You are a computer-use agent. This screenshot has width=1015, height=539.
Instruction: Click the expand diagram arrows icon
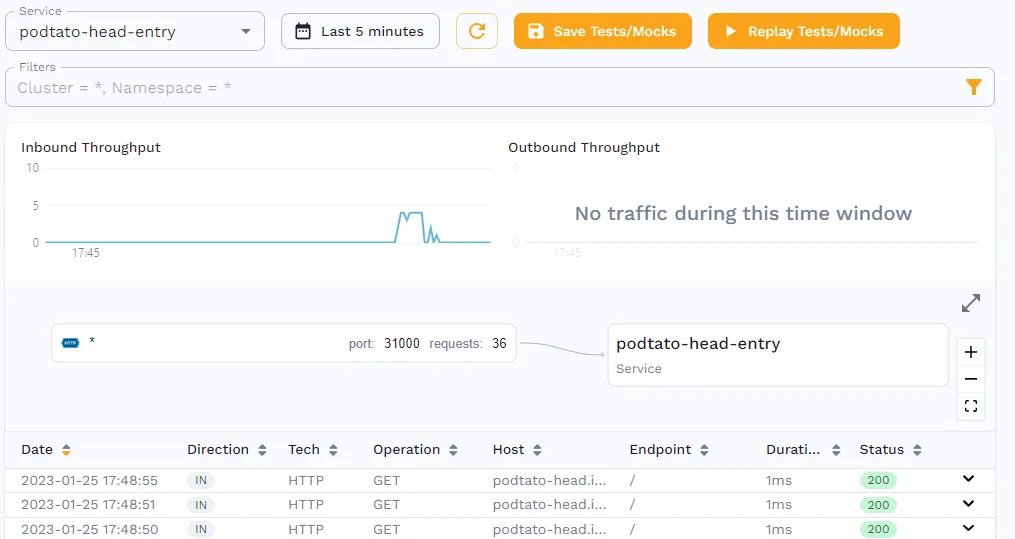pyautogui.click(x=970, y=303)
